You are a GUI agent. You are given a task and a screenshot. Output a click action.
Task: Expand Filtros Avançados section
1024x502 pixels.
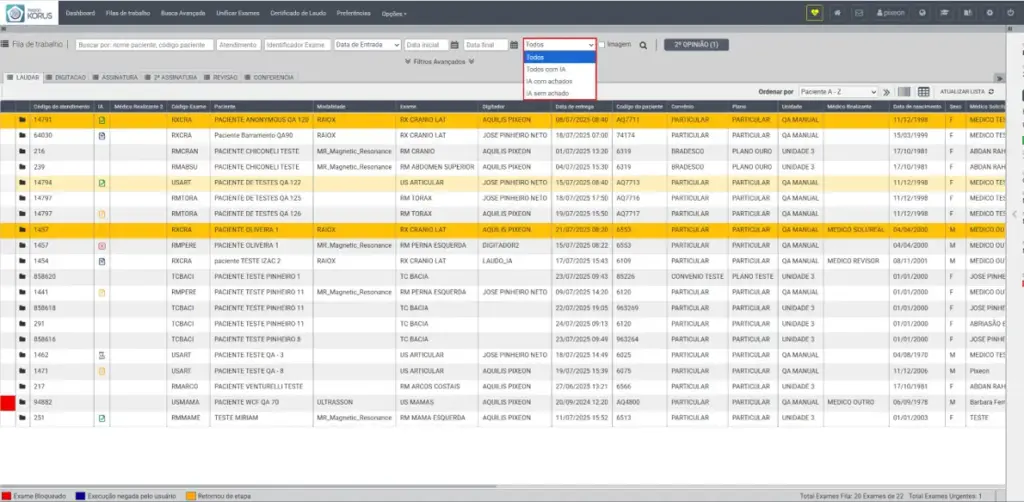pyautogui.click(x=439, y=61)
